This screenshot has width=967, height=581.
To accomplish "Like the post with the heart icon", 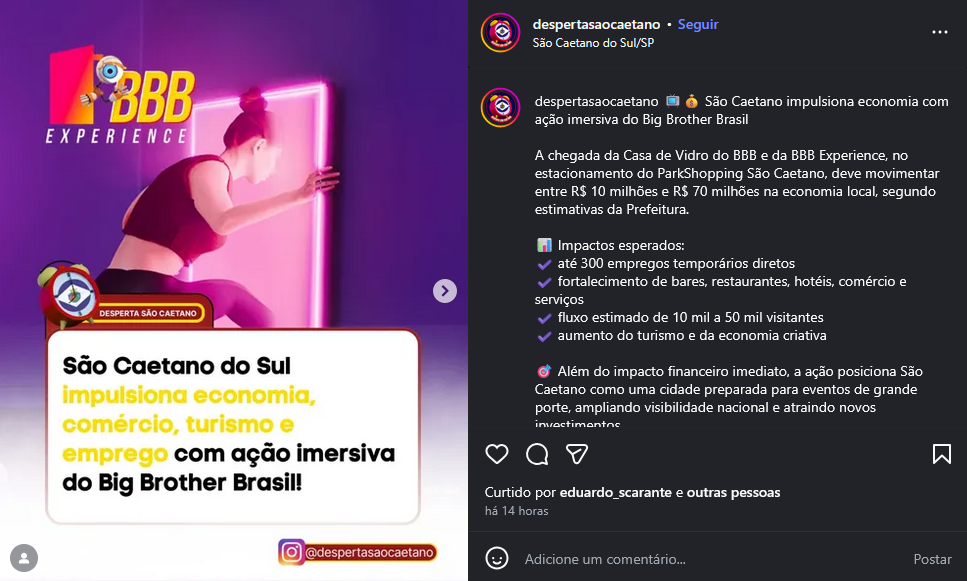I will (x=496, y=455).
